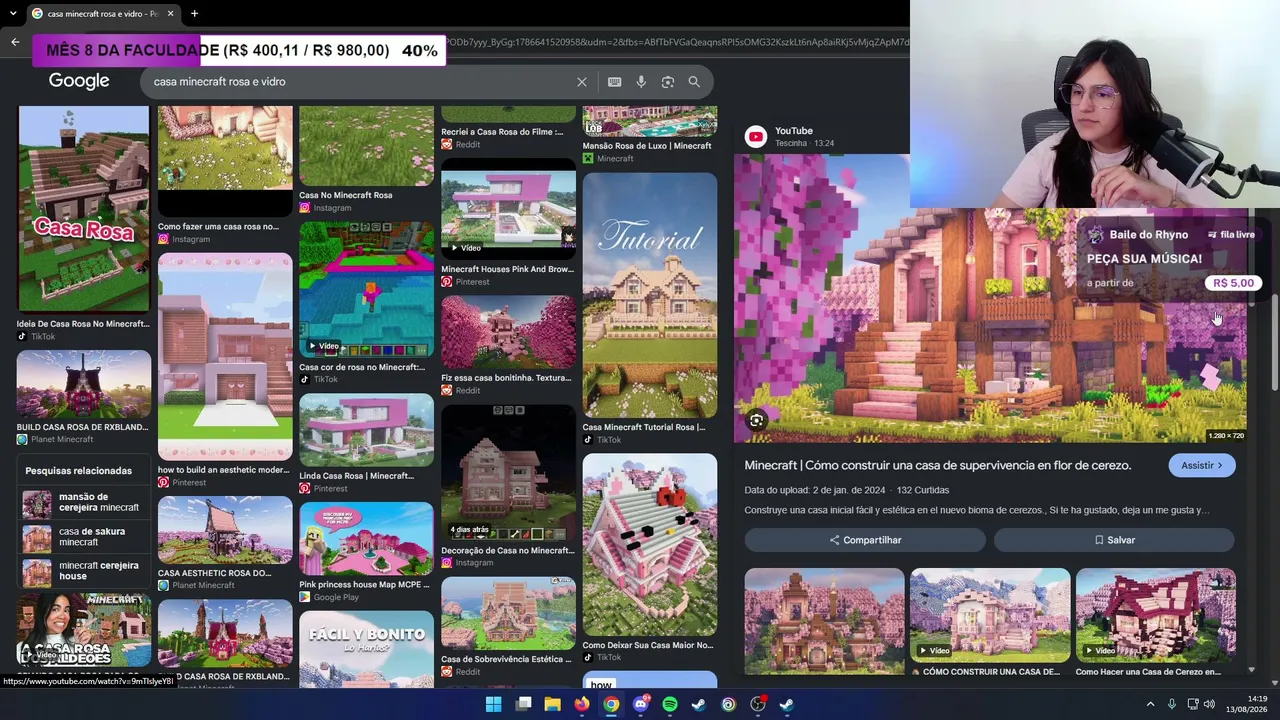Go back with the browser back arrow

pos(15,41)
